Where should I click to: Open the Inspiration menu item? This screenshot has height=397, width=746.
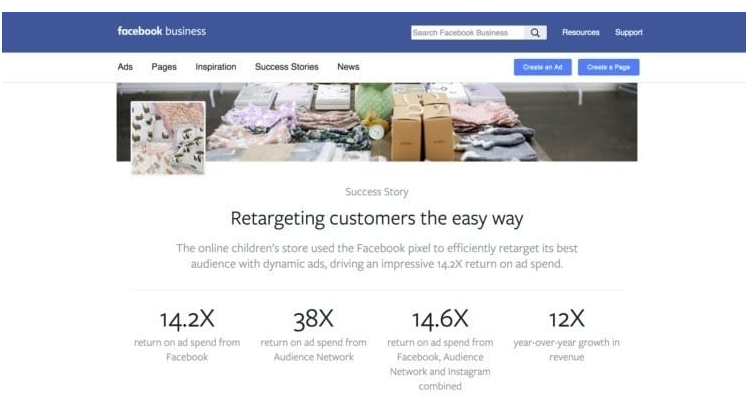tap(216, 67)
